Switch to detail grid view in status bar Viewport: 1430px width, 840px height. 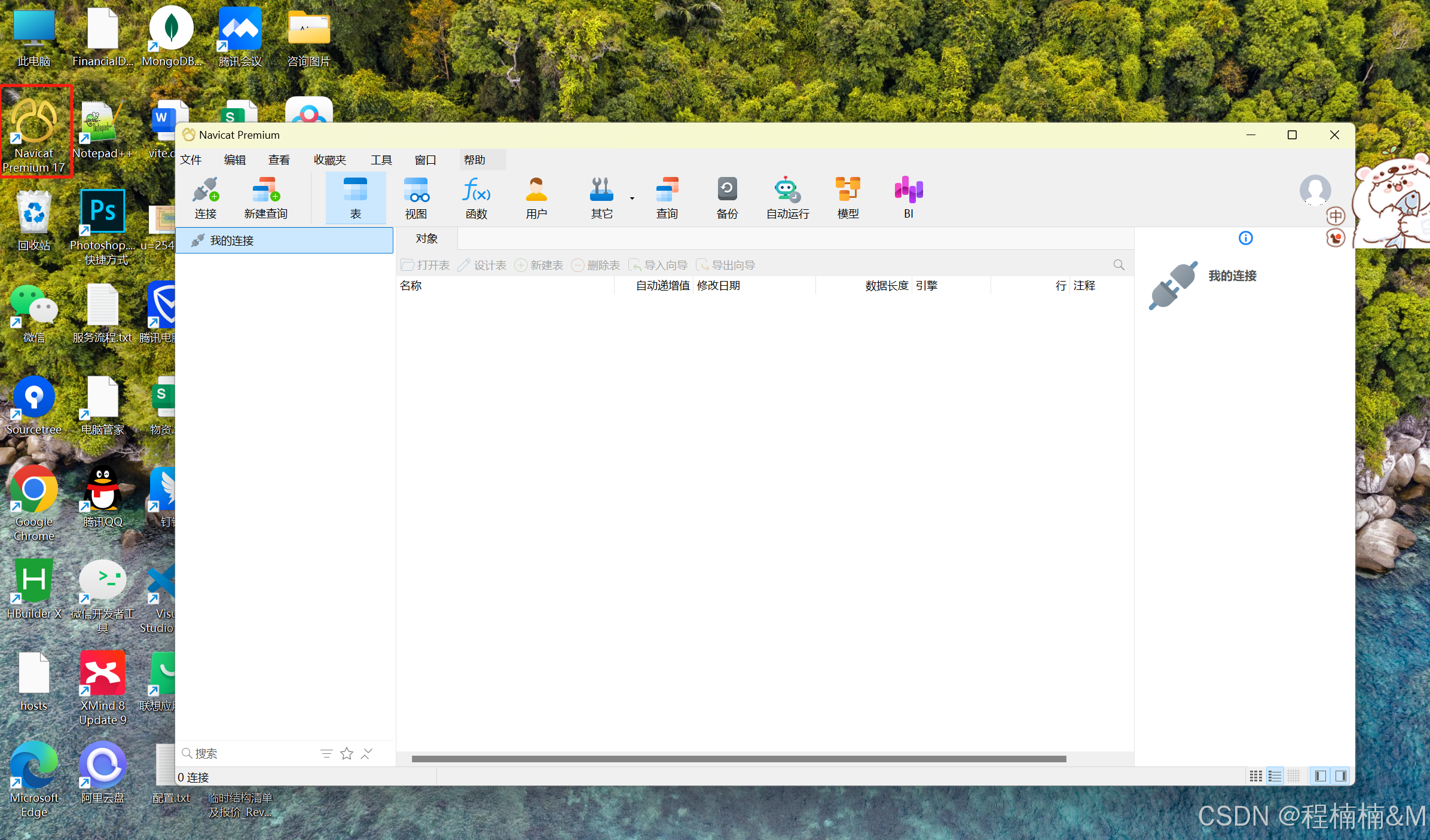pyautogui.click(x=1294, y=776)
